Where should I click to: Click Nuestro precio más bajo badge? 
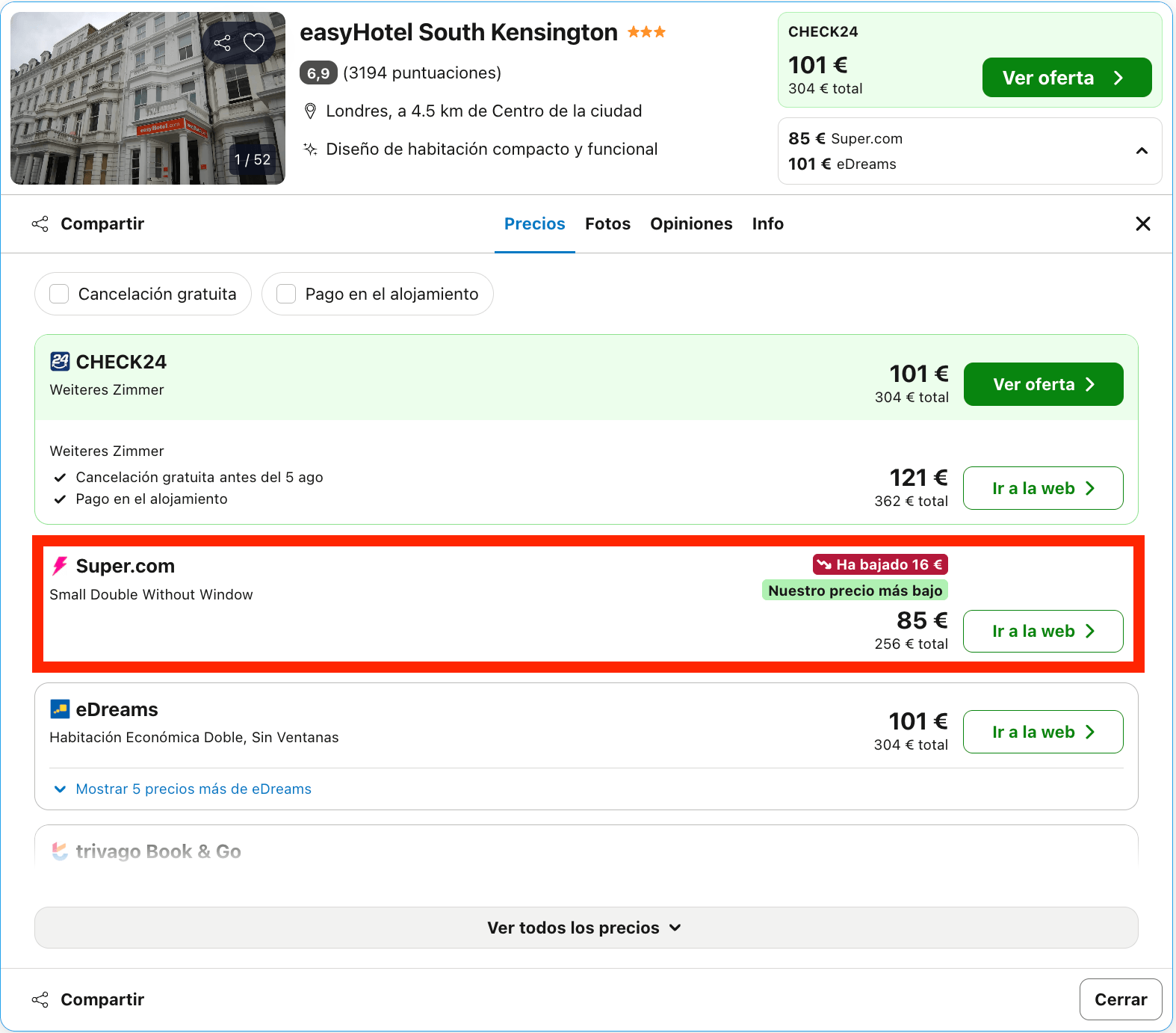pyautogui.click(x=855, y=590)
